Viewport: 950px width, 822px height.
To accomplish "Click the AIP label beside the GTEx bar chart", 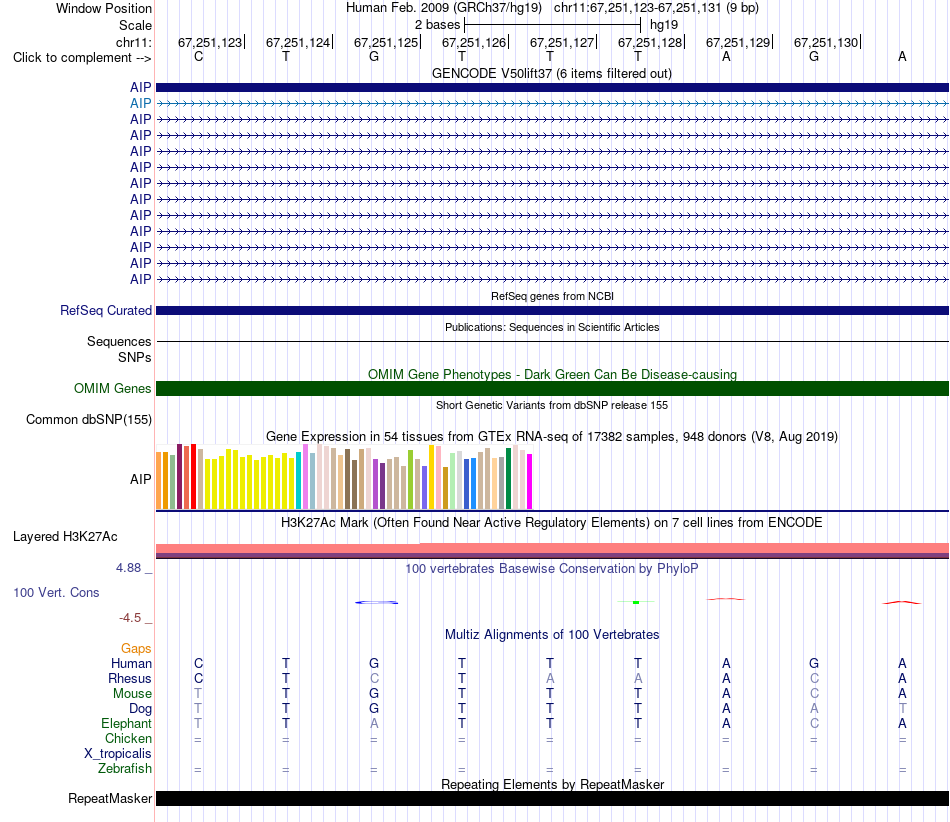I will coord(141,479).
